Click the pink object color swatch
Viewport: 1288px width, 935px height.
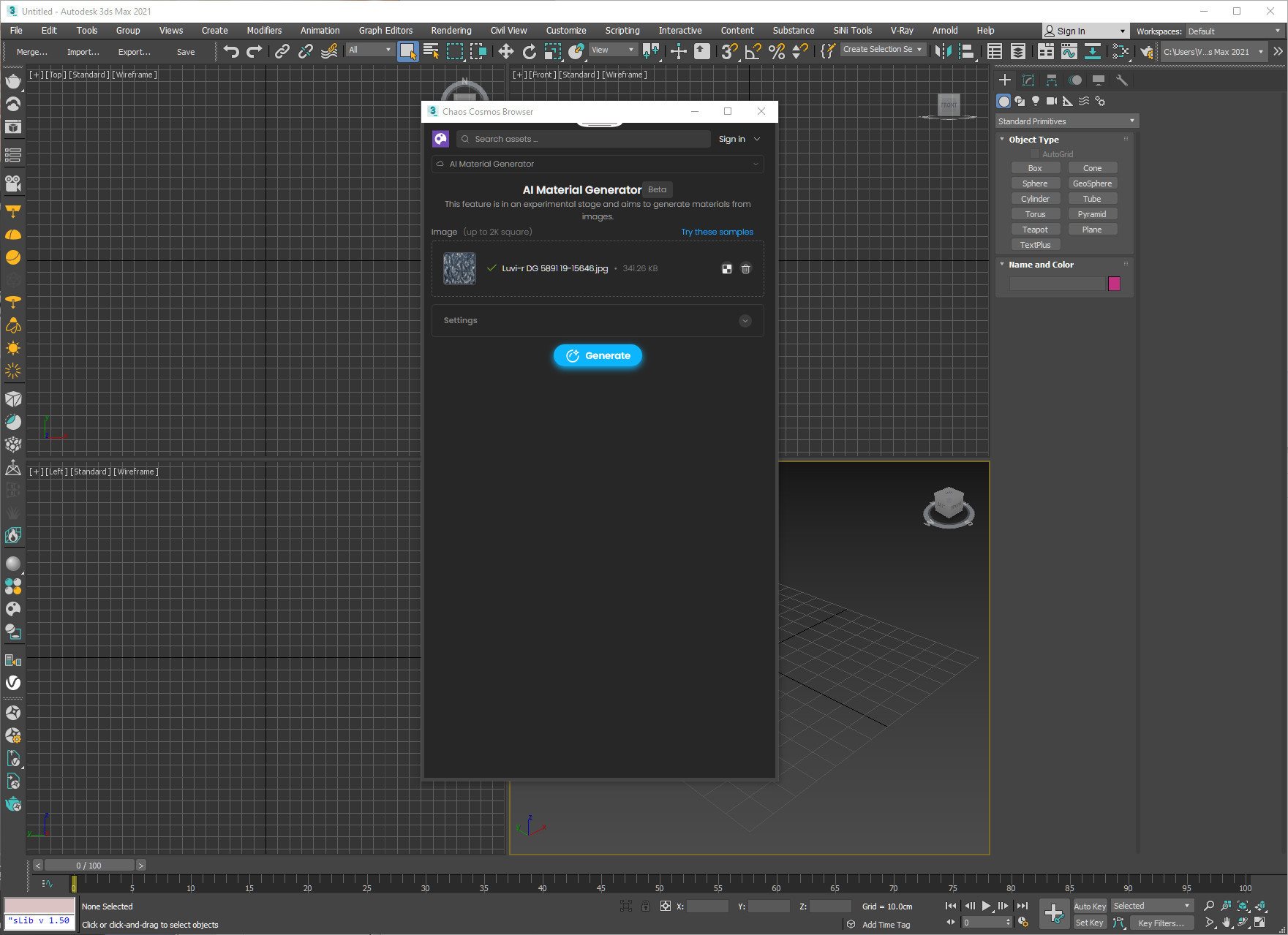click(1114, 284)
